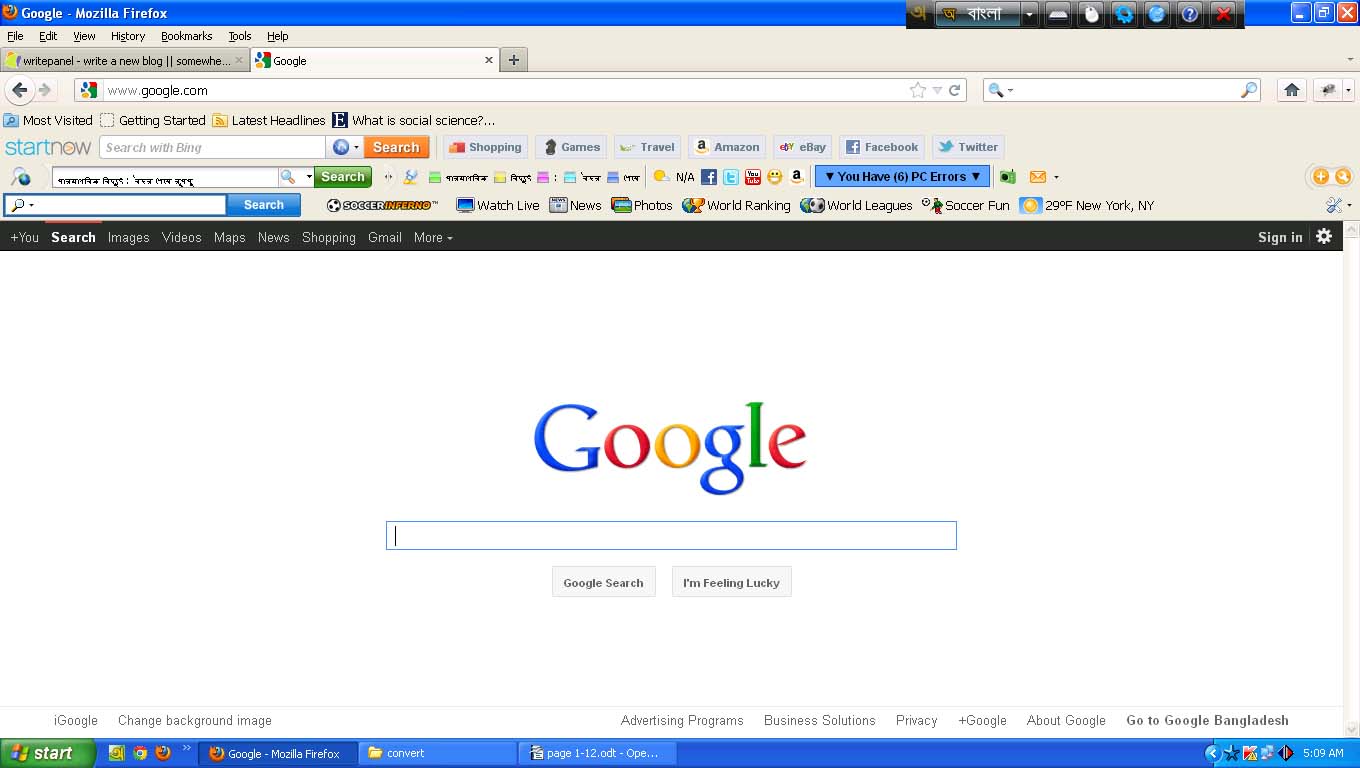Click orange startnow Search button
This screenshot has height=768, width=1360.
[396, 147]
